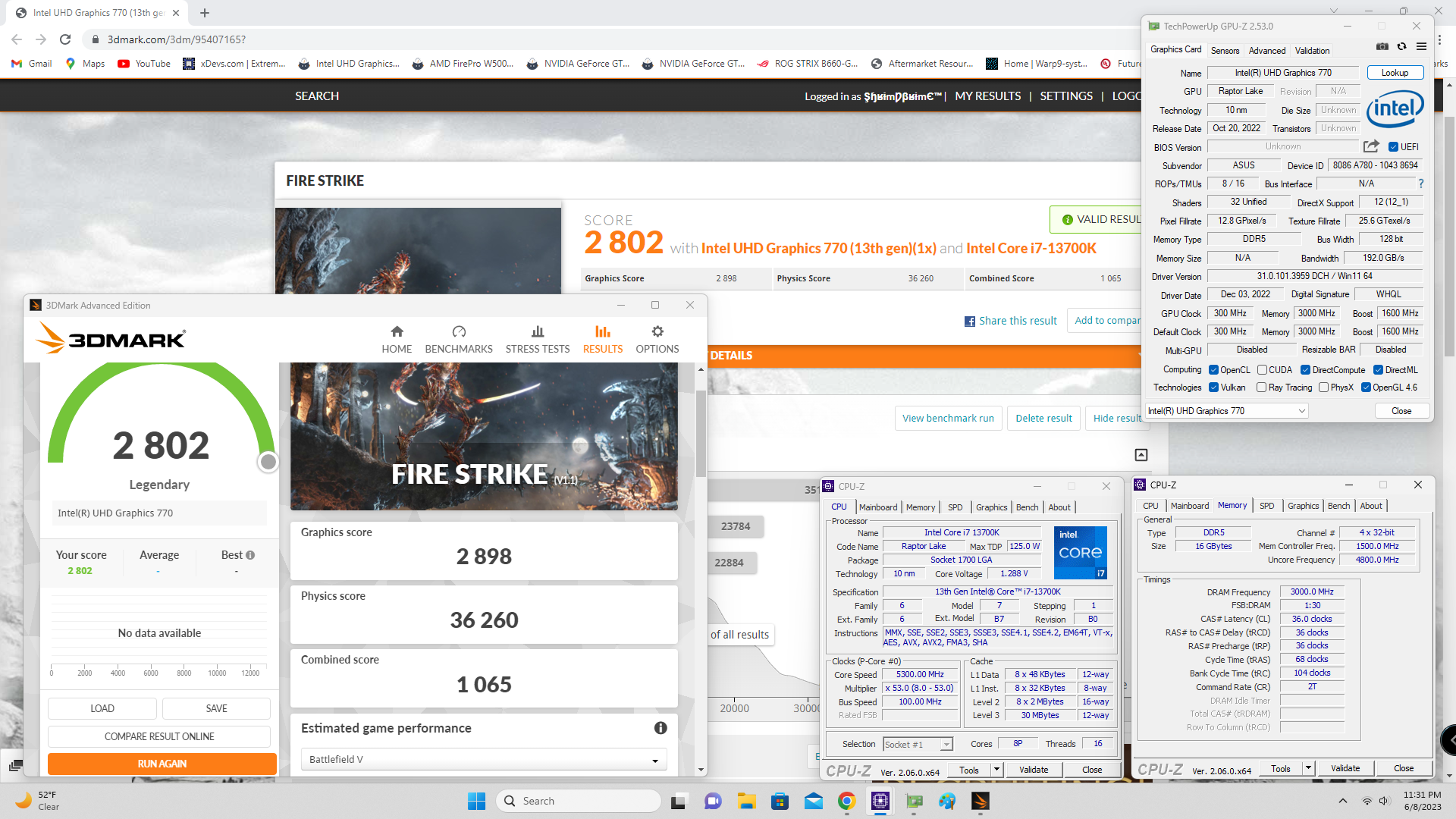Open Gmail bookmark
This screenshot has height=819, width=1456.
[x=32, y=64]
